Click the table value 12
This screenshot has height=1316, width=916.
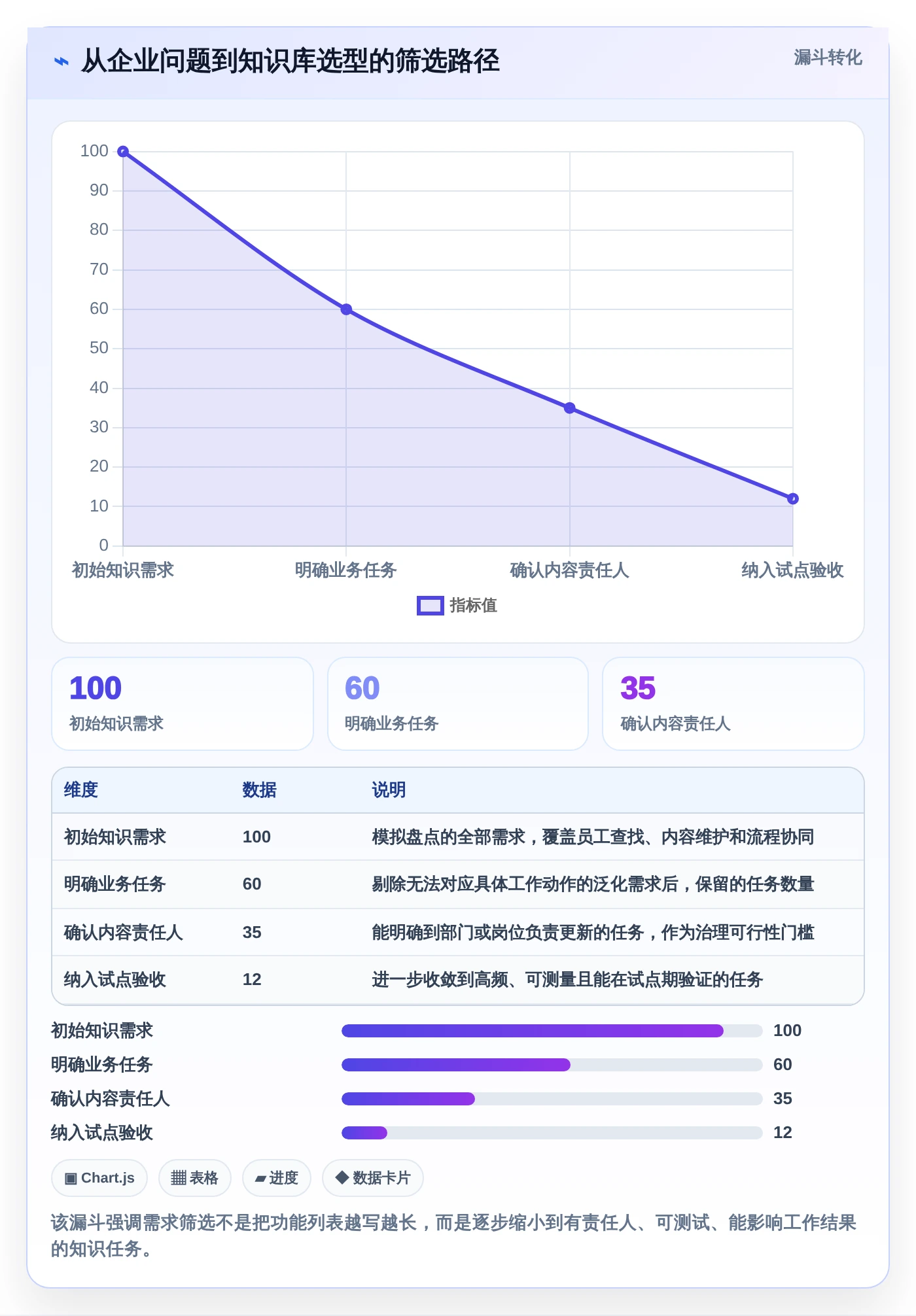(x=252, y=980)
